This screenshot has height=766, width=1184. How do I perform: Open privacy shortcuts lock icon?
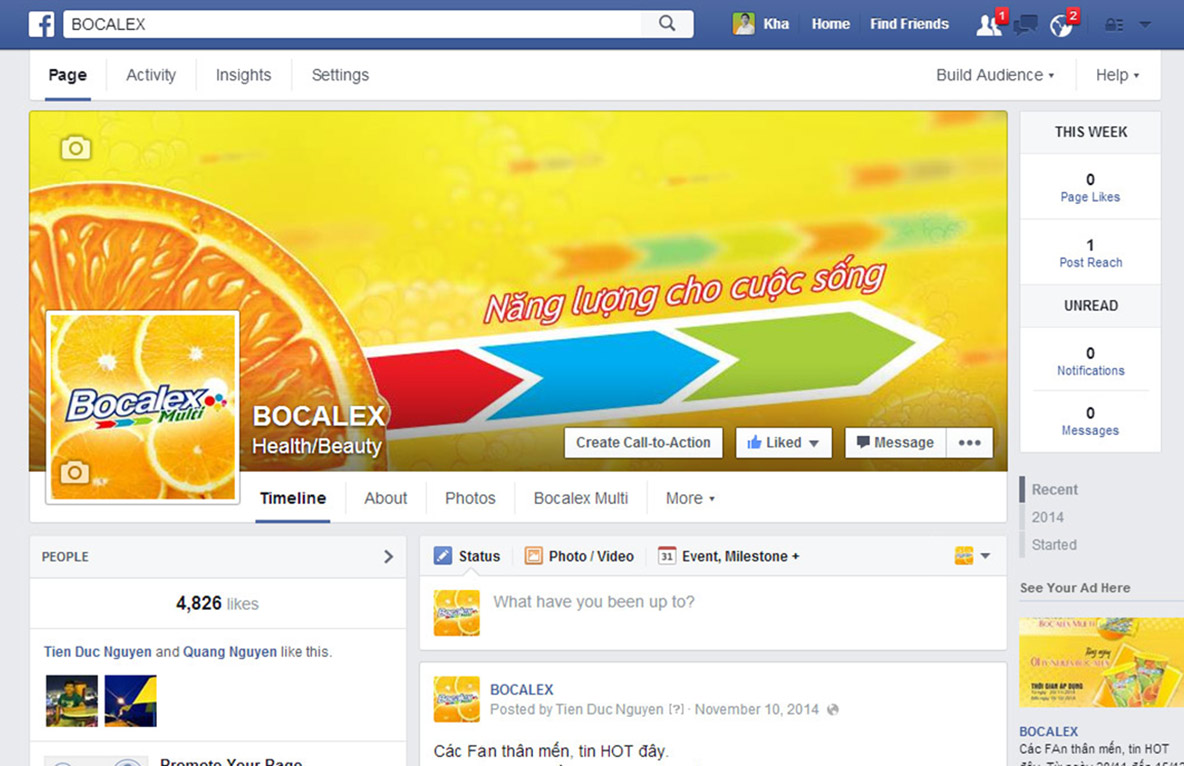tap(1114, 25)
